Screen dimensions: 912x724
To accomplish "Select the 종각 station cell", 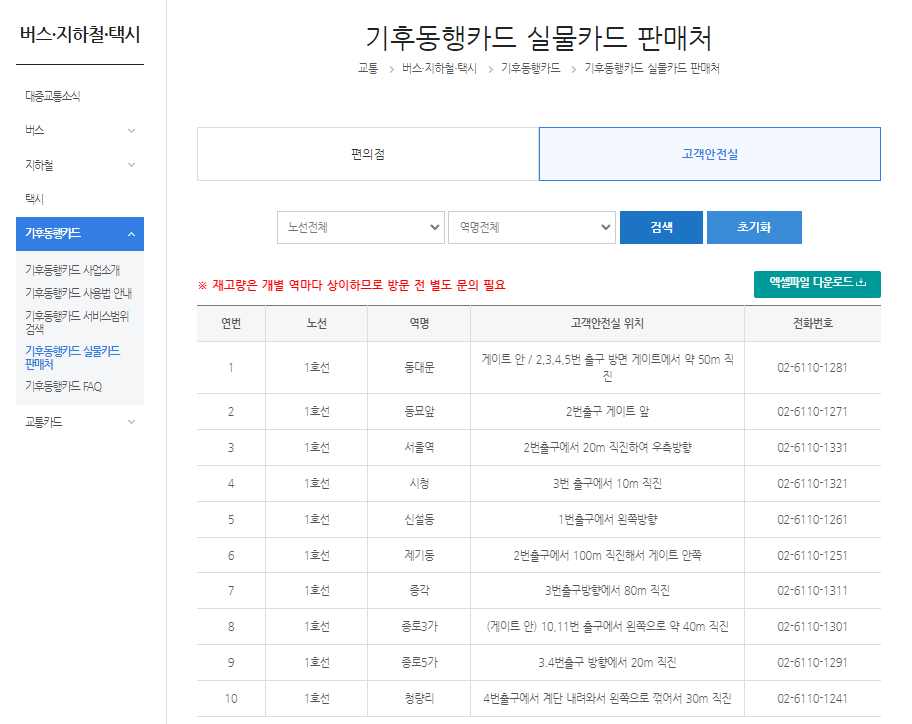I will pyautogui.click(x=419, y=591).
